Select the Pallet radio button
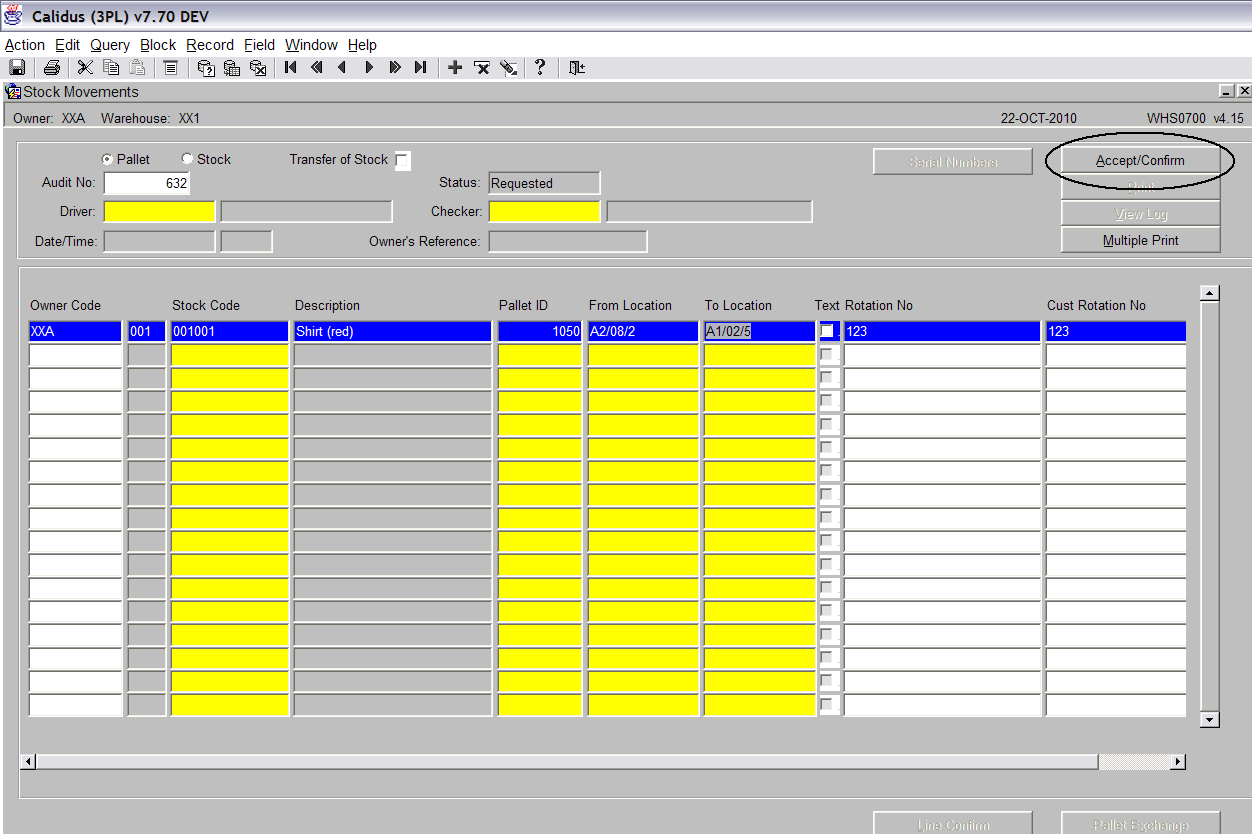This screenshot has height=834, width=1252. coord(107,159)
